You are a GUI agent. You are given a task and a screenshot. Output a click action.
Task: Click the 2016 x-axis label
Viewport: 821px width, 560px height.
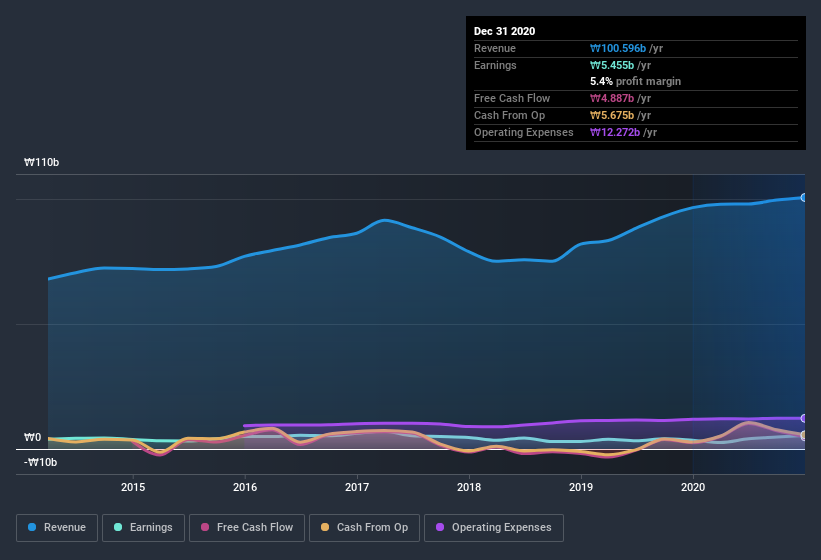coord(245,487)
